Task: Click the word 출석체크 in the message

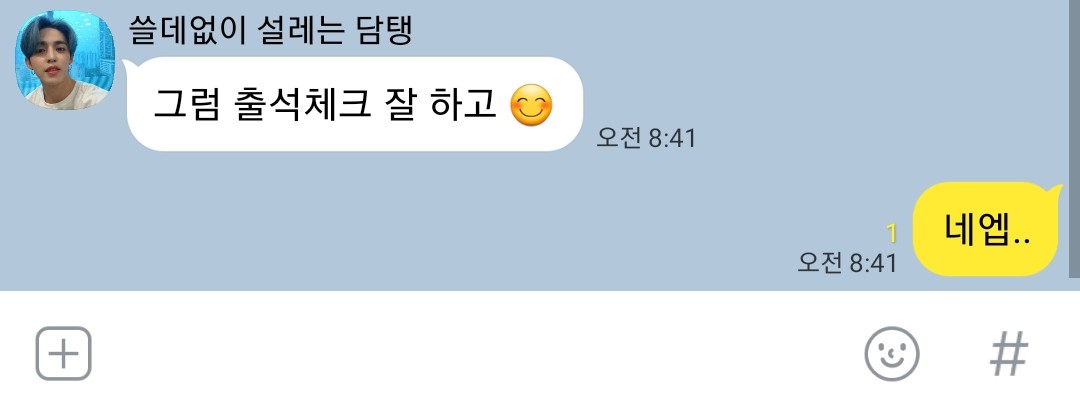Action: coord(304,107)
